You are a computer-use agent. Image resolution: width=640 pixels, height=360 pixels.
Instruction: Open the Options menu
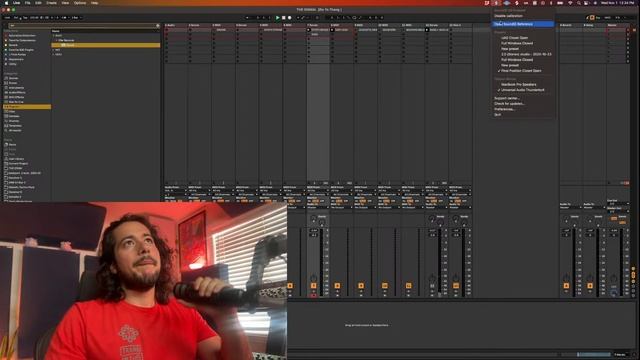click(80, 3)
